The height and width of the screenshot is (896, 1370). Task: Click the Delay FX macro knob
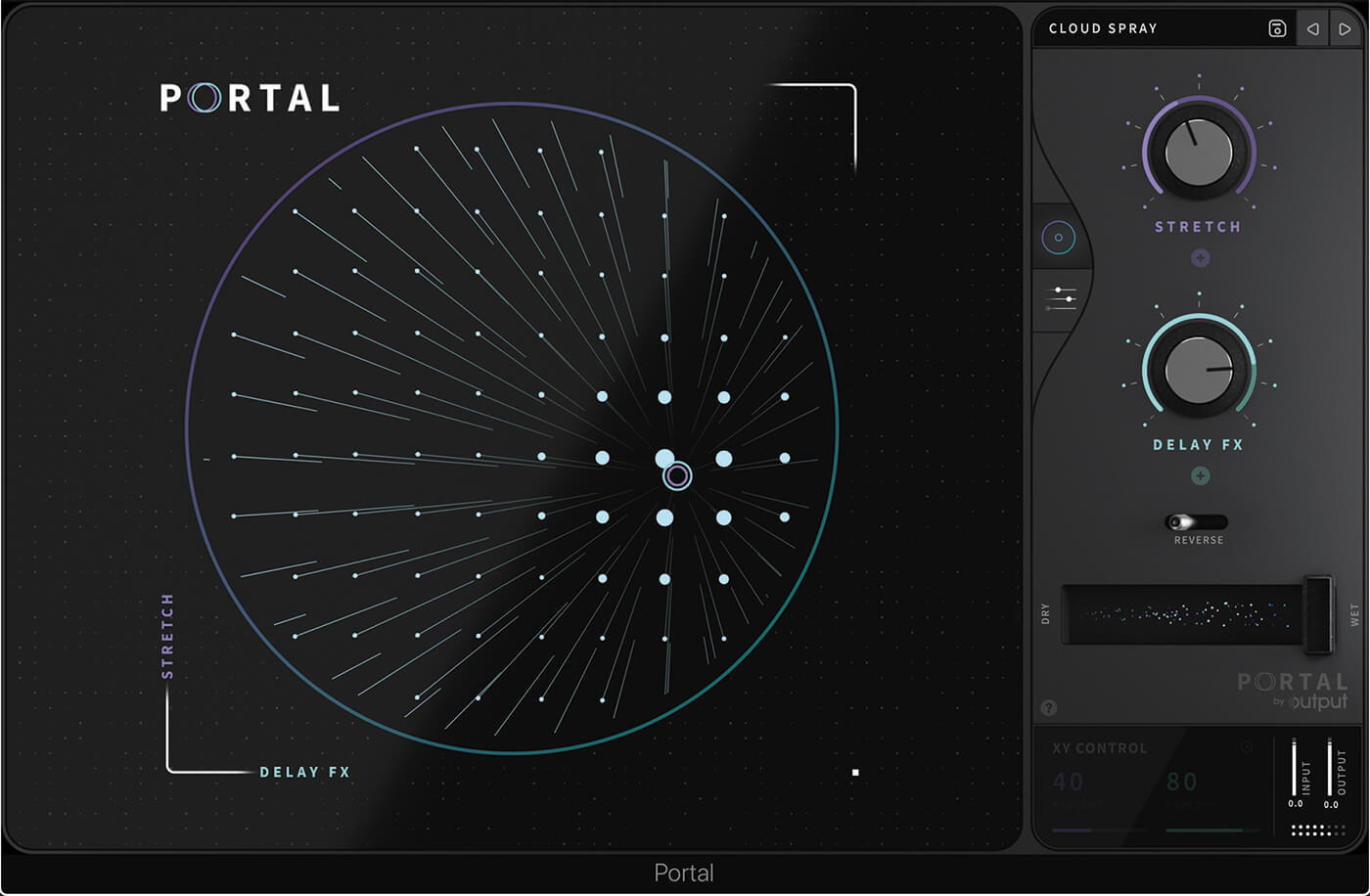click(x=1199, y=371)
